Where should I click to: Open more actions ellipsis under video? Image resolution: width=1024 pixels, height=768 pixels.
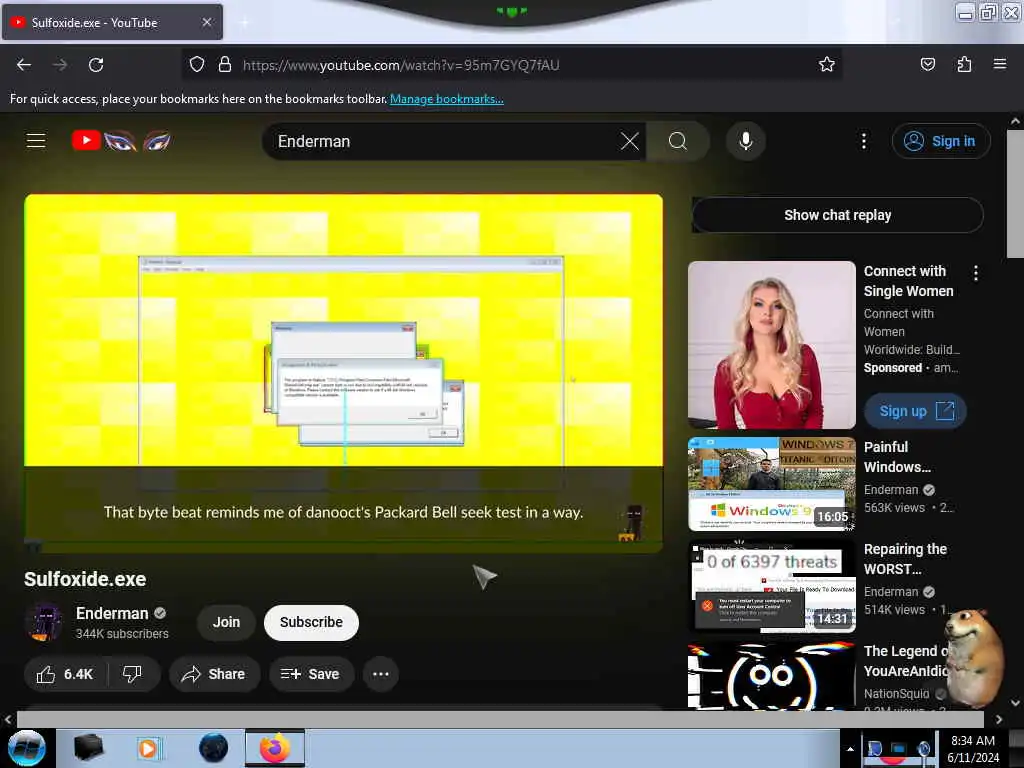[381, 674]
